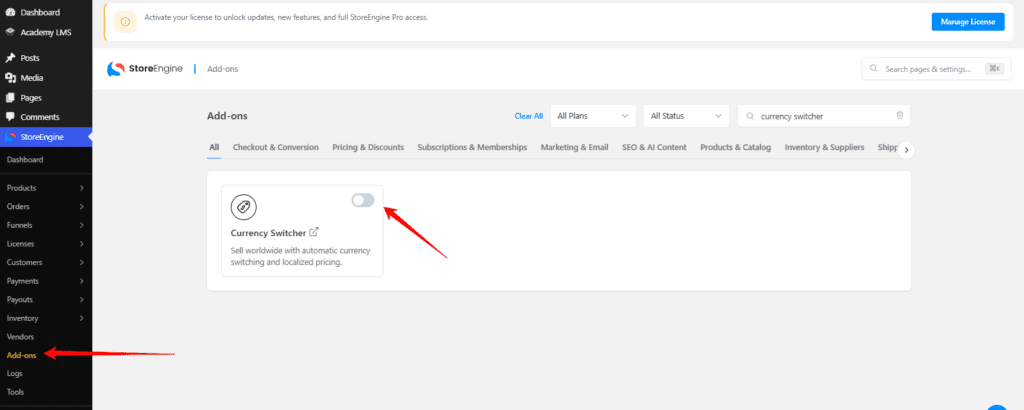Click the Posts pushpin icon
This screenshot has width=1024, height=410.
10,58
